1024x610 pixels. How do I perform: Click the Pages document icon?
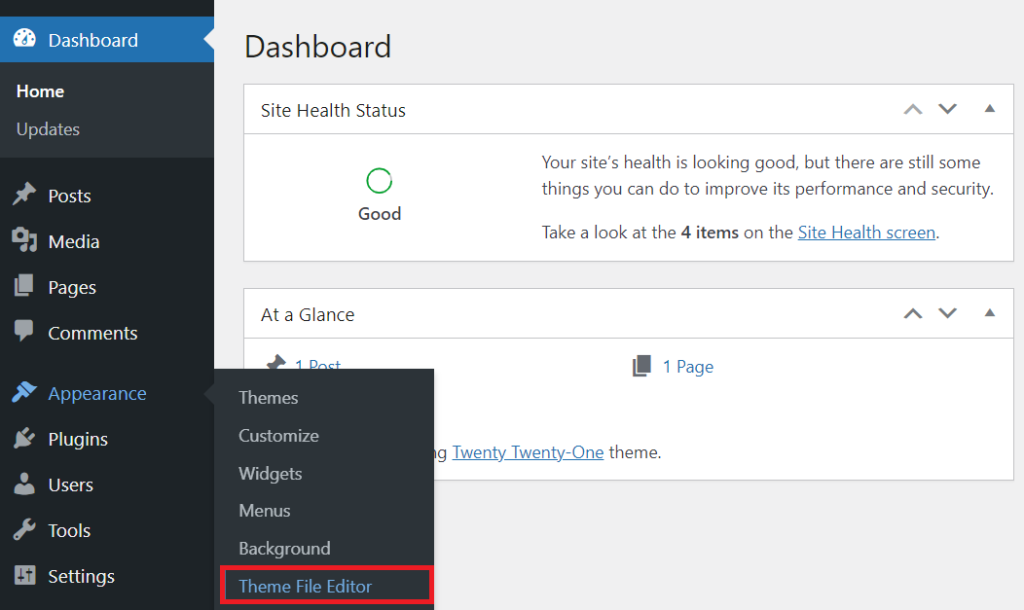pyautogui.click(x=25, y=287)
